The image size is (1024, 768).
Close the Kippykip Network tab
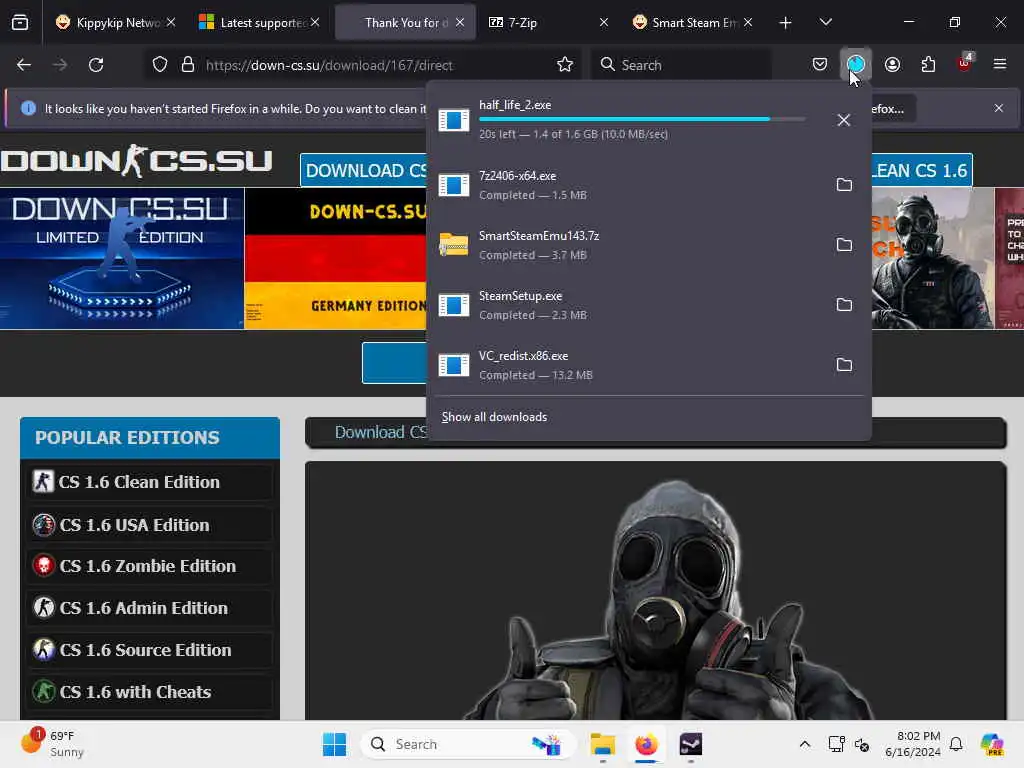[170, 23]
